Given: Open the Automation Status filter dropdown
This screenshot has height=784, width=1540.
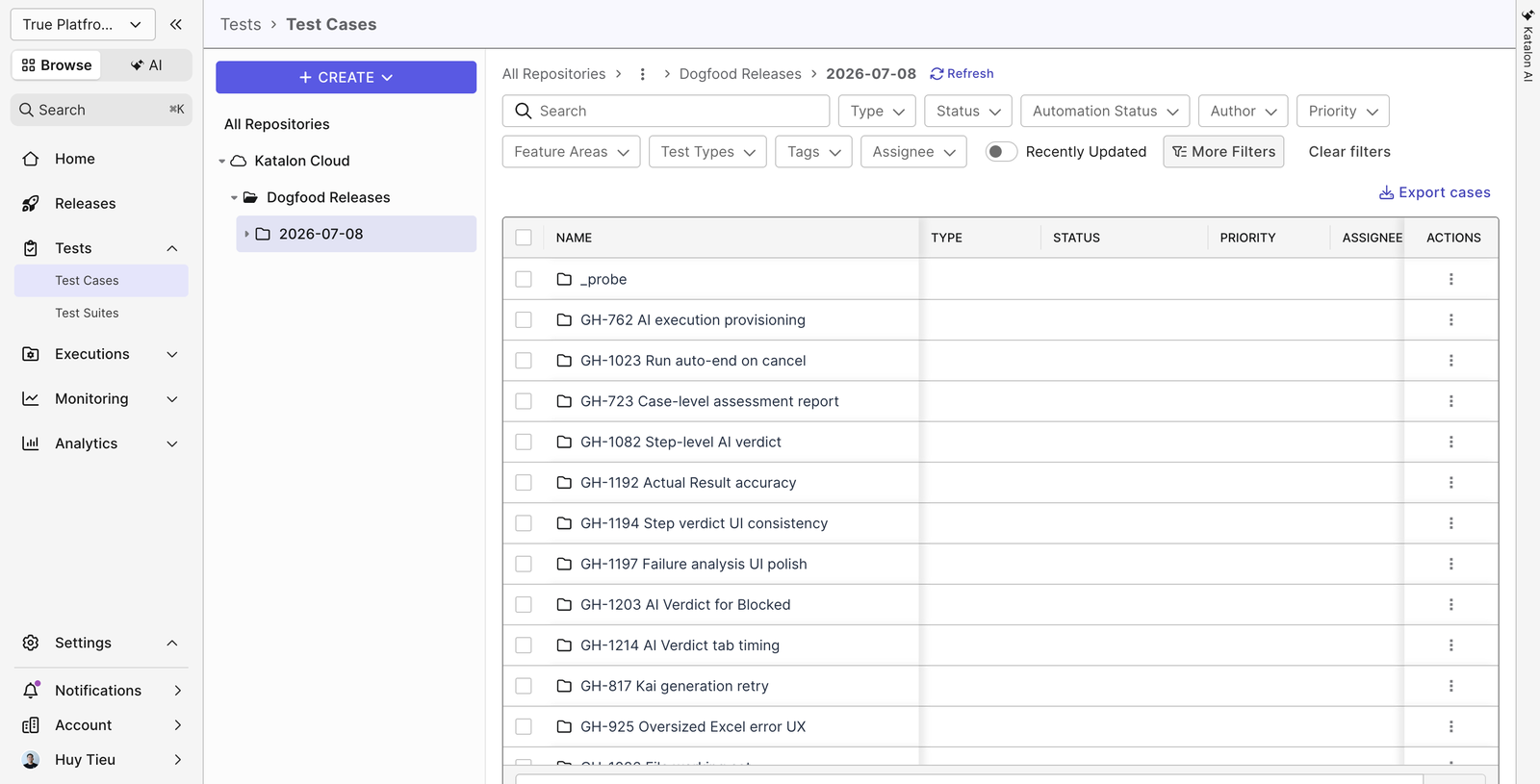Looking at the screenshot, I should tap(1105, 111).
